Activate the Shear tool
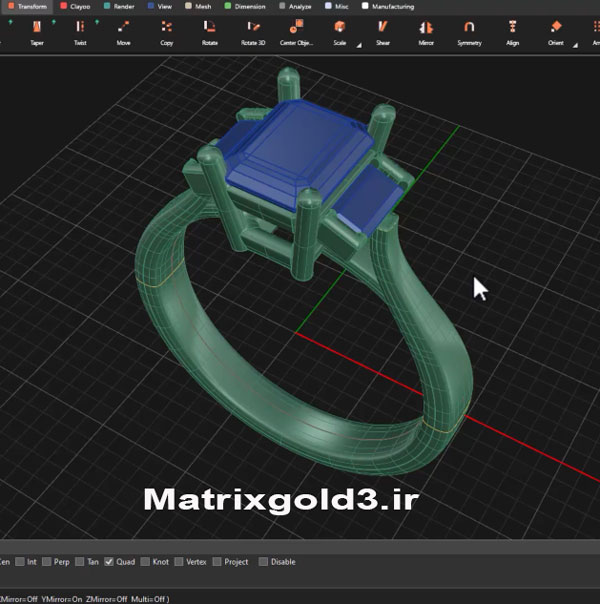This screenshot has height=604, width=600. 383,33
